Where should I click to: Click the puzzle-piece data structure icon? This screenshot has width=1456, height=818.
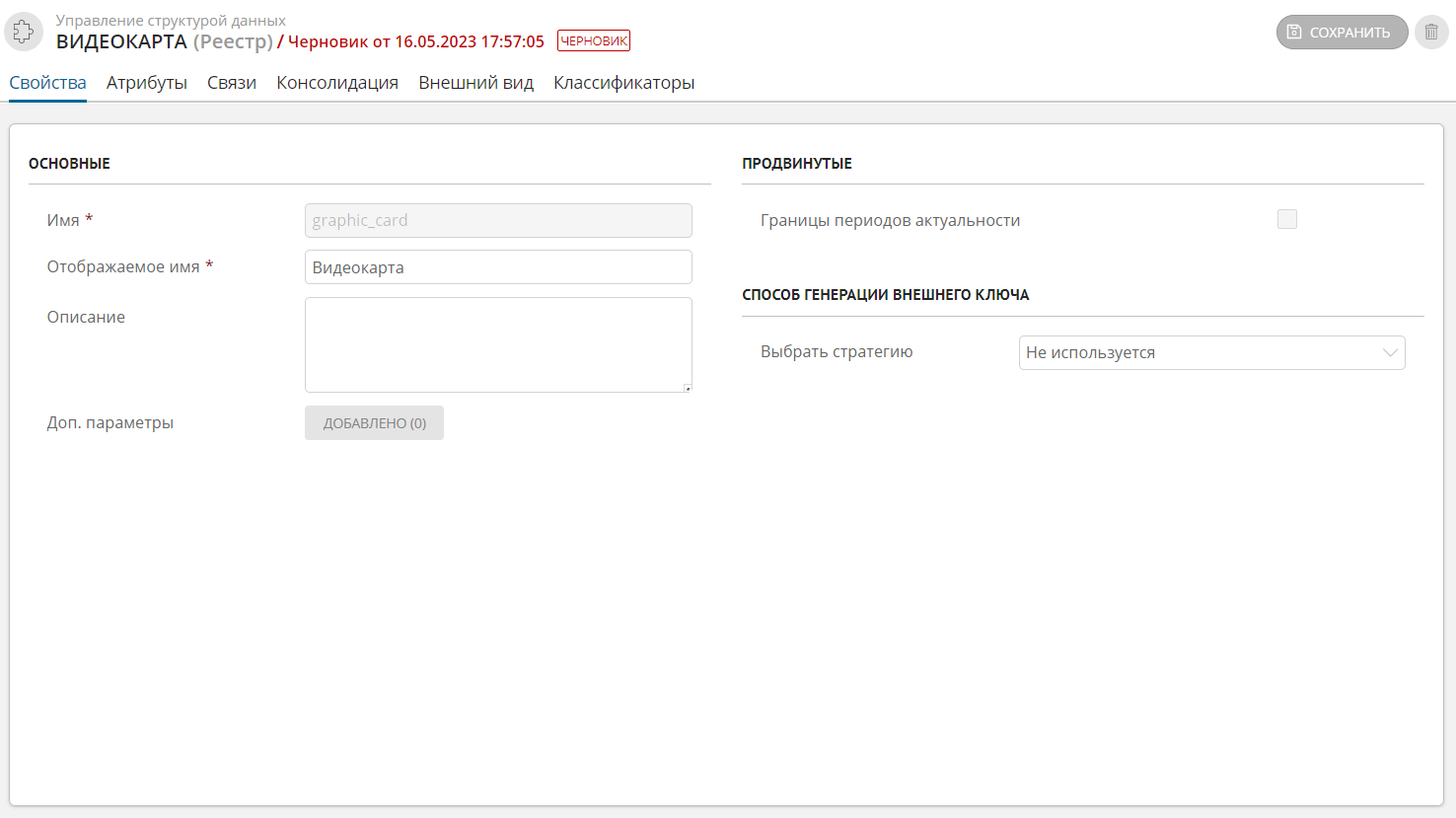coord(24,32)
